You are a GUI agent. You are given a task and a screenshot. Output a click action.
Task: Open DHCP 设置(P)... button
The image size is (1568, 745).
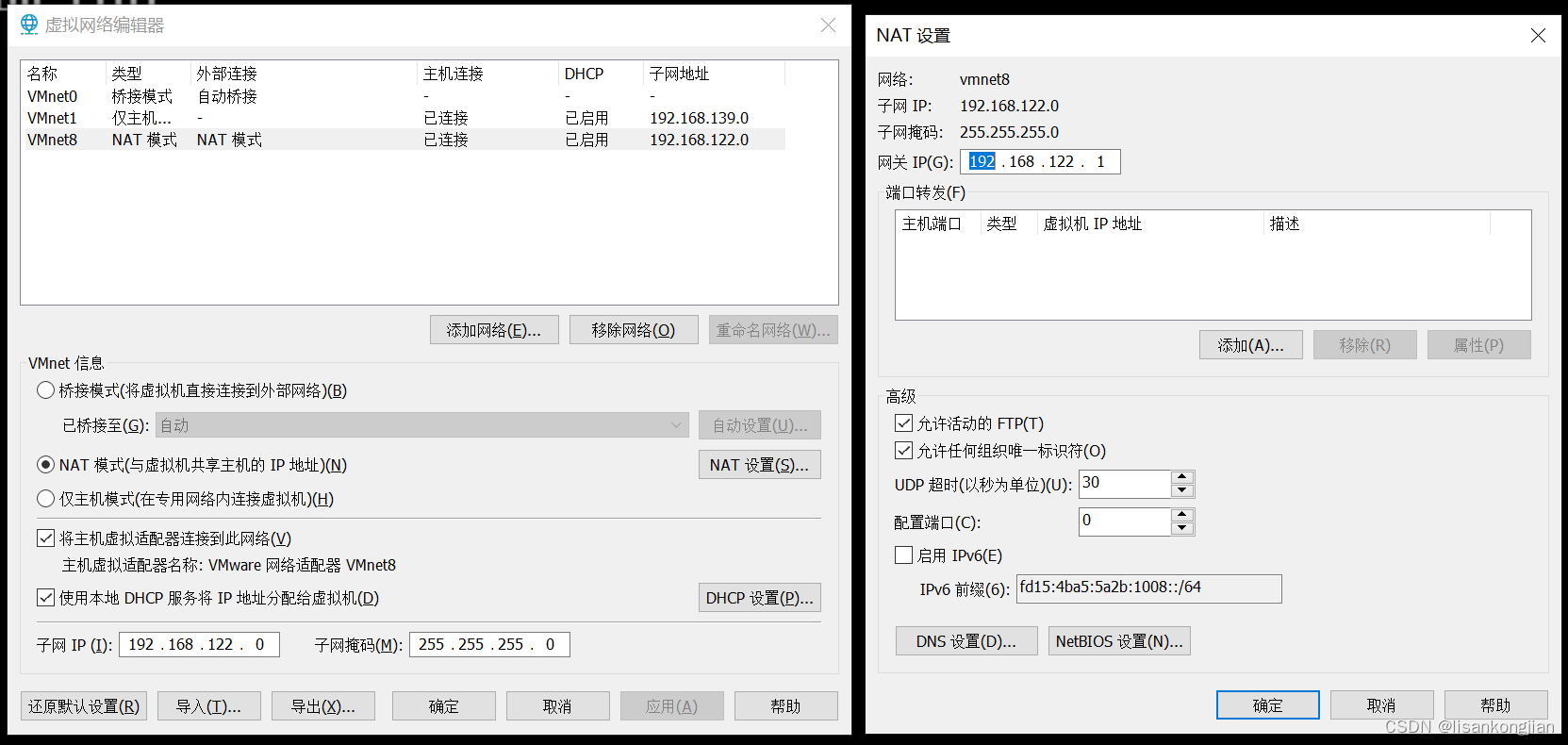point(760,598)
